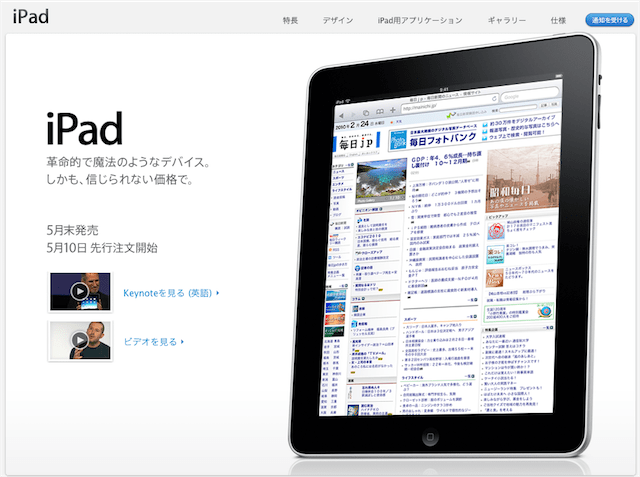Viewport: 640px width, 477px height.
Task: Open the 仕様 nav tab
Action: point(558,20)
